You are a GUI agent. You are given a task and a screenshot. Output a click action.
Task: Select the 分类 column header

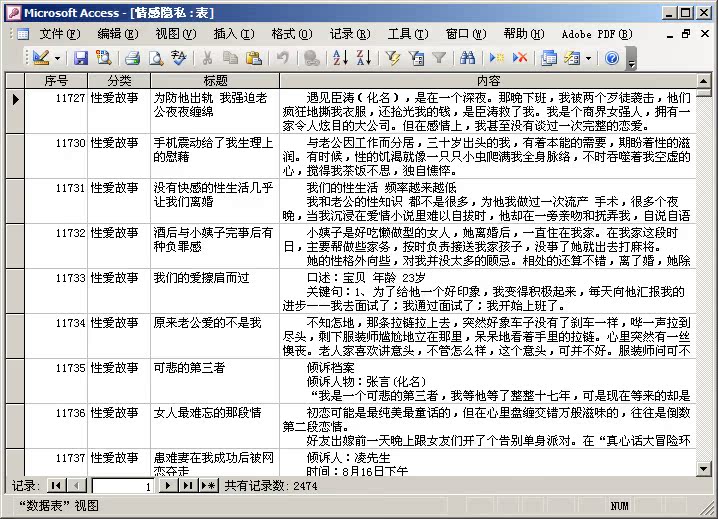coord(119,81)
